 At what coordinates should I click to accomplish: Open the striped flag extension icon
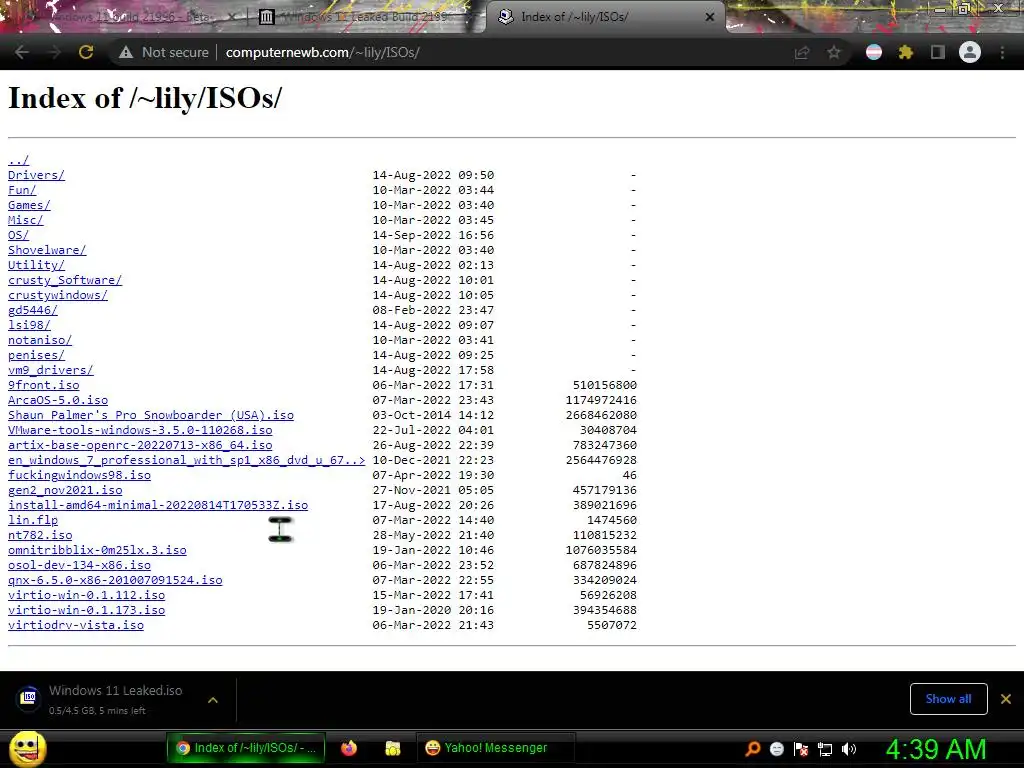tap(874, 52)
